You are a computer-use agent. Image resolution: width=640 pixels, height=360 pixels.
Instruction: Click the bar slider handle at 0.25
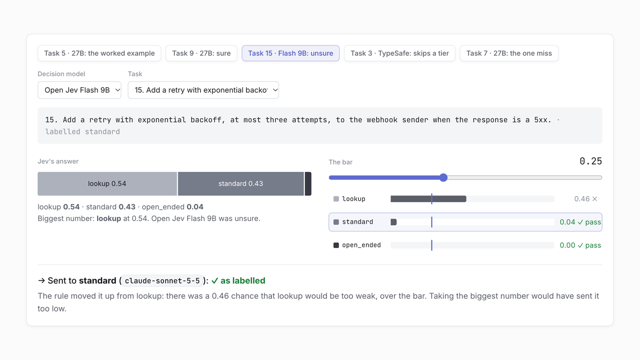[444, 178]
